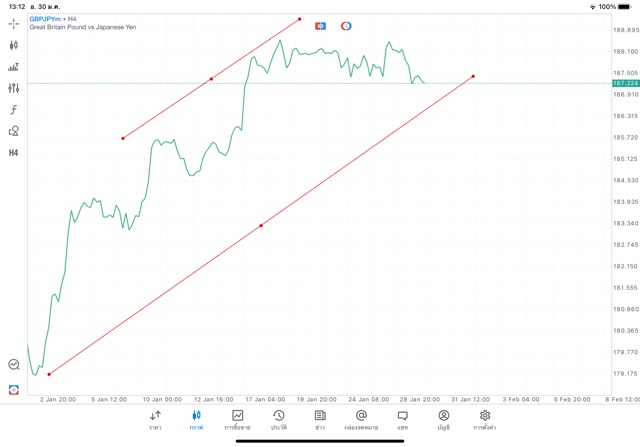The width and height of the screenshot is (640, 447).
Task: Click the 187.224 current price label
Action: pos(624,83)
